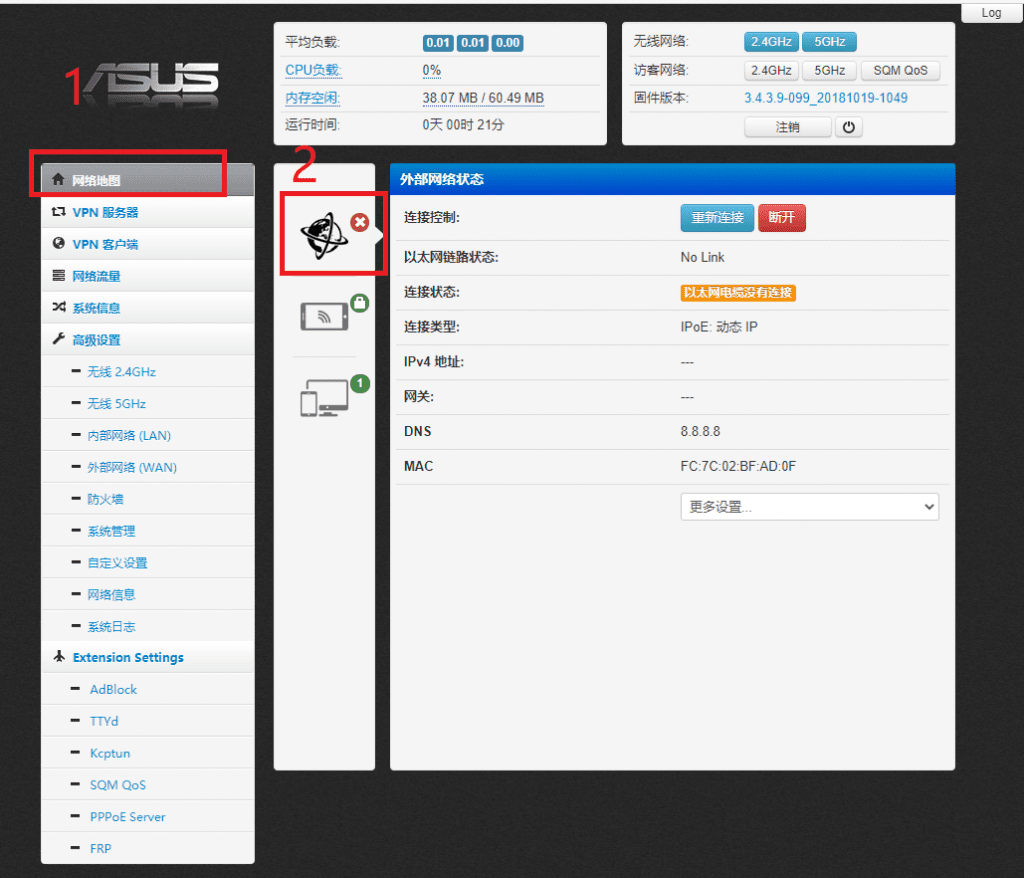Click the IPoE: 动态 IP connection type
Screen dimensions: 1024x878
pos(719,327)
